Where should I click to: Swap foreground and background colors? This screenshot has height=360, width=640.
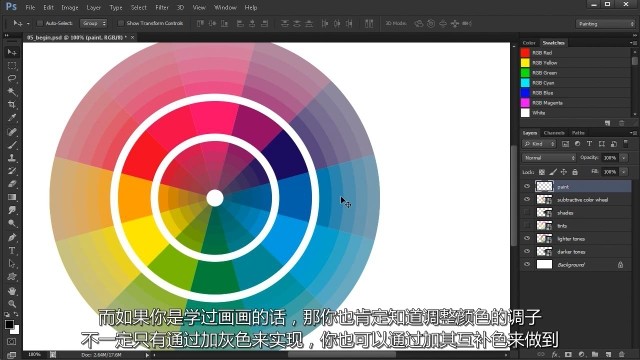click(x=16, y=314)
